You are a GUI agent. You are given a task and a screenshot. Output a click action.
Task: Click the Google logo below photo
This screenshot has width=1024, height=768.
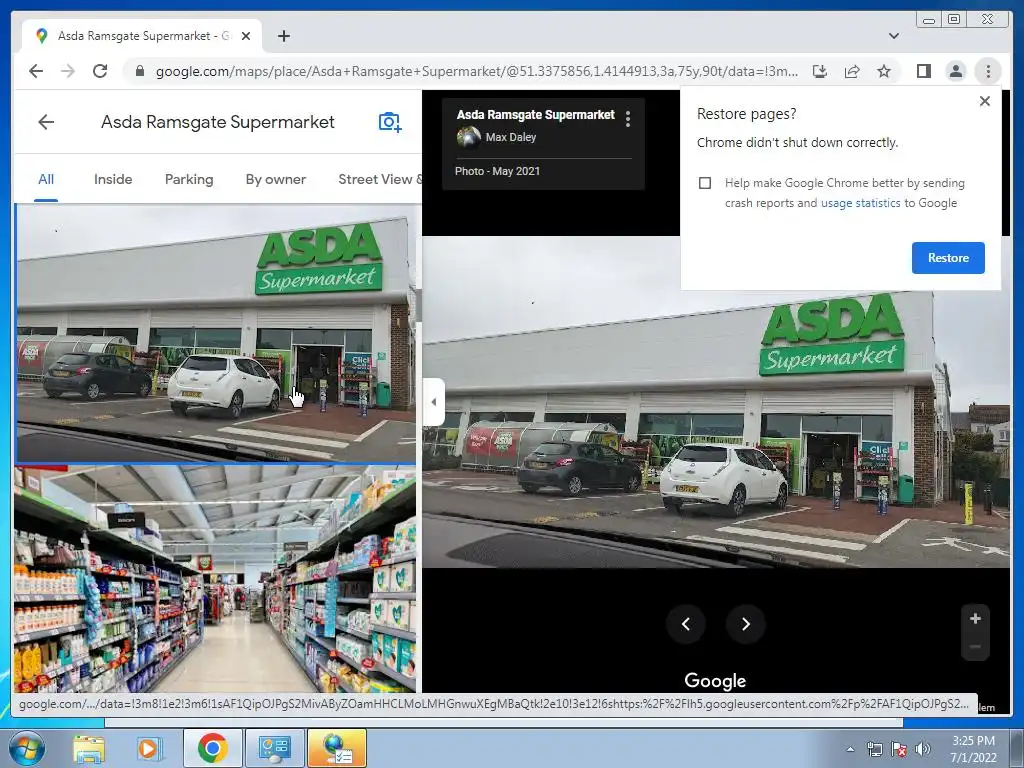[715, 680]
